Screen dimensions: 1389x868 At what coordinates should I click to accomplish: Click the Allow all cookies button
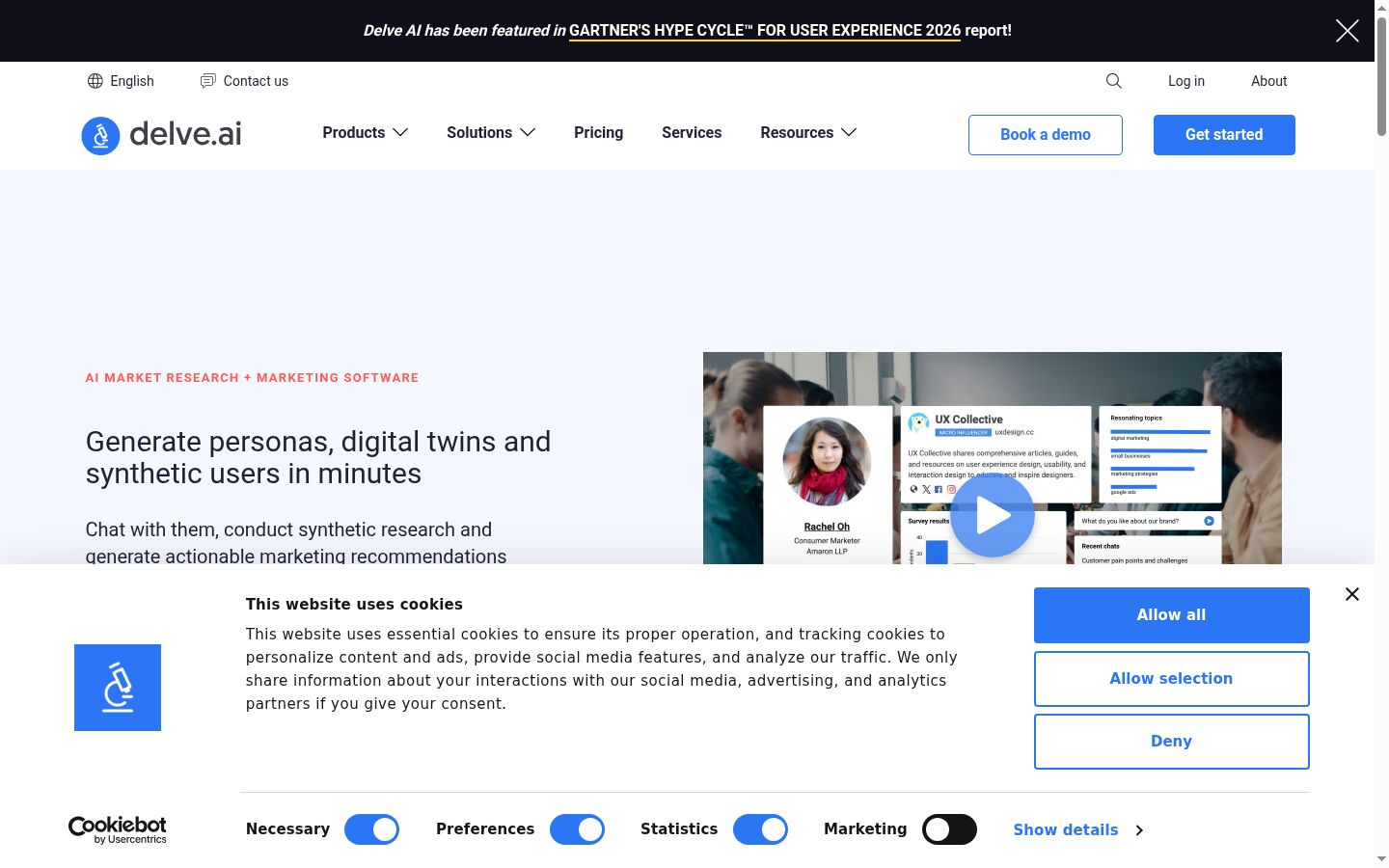click(x=1171, y=615)
